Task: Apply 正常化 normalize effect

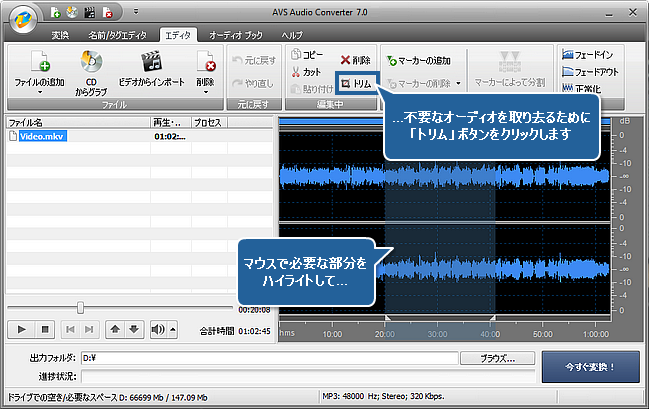Action: coord(582,88)
